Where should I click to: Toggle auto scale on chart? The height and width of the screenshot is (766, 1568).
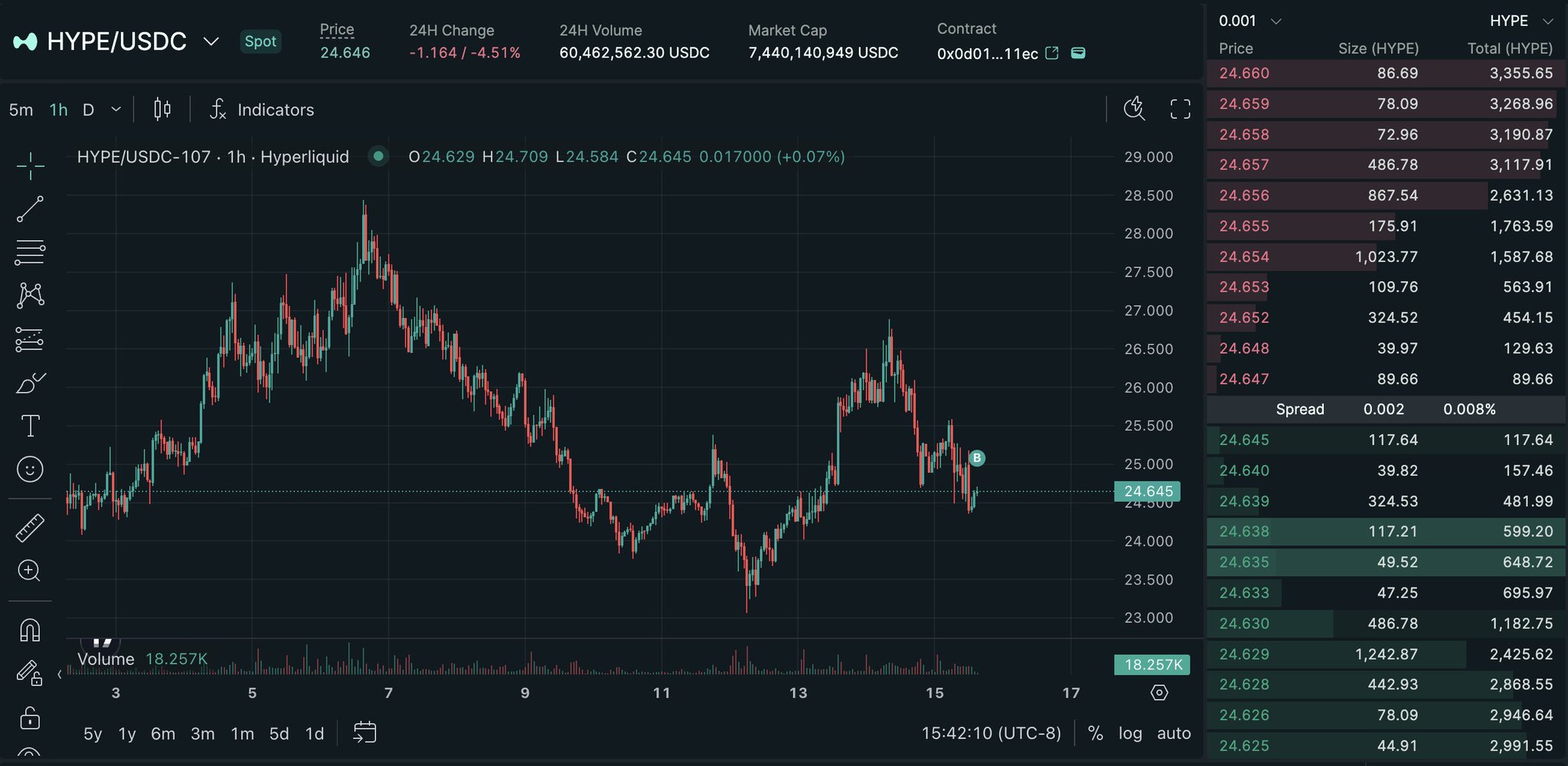(x=1174, y=733)
